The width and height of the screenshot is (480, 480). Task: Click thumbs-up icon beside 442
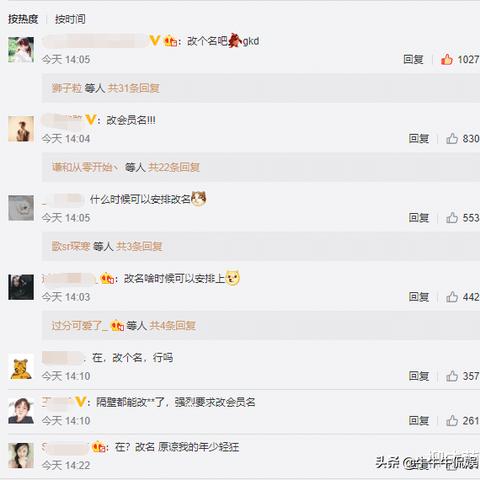(x=452, y=297)
